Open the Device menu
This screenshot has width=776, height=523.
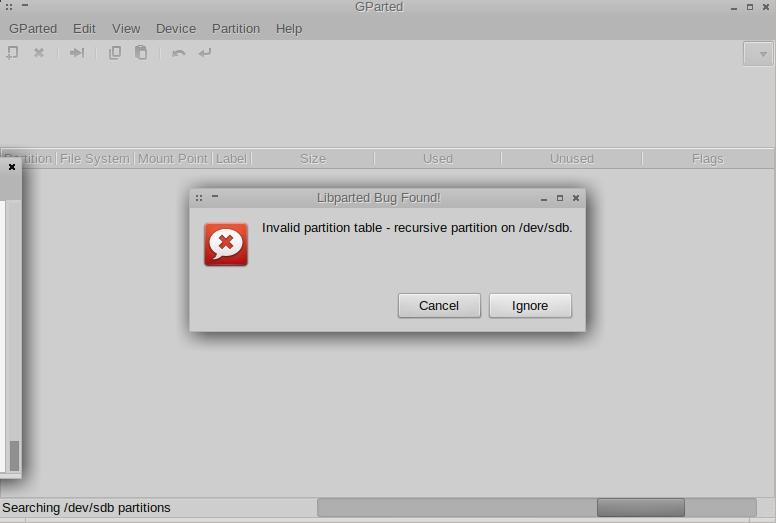(176, 29)
